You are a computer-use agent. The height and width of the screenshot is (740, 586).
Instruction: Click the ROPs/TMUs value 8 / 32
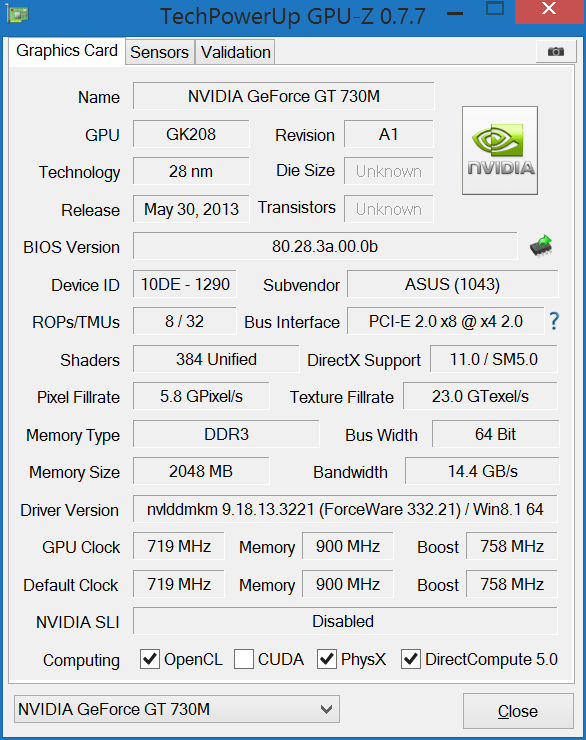pos(185,321)
